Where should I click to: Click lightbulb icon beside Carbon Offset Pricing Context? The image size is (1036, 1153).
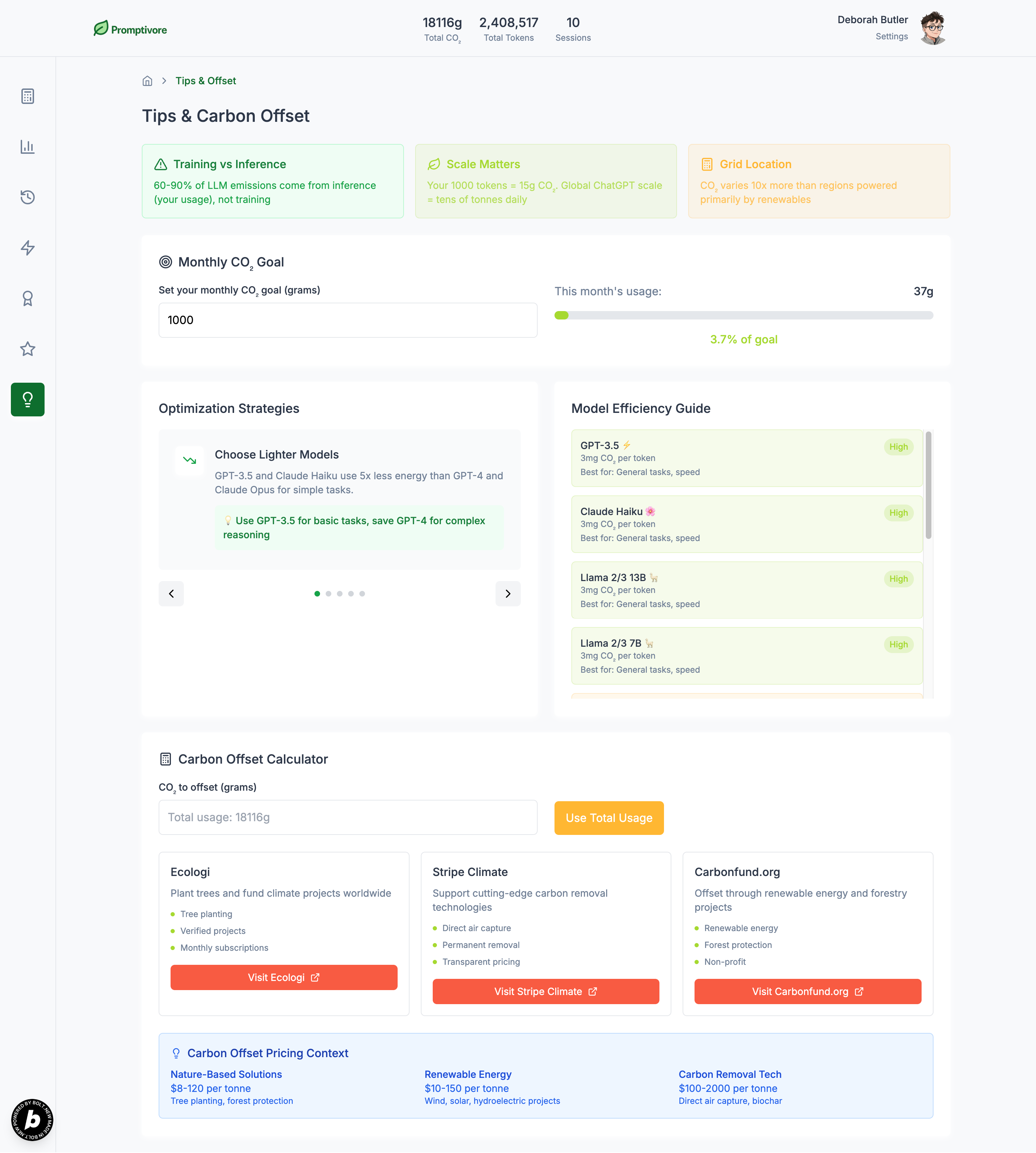coord(177,1053)
